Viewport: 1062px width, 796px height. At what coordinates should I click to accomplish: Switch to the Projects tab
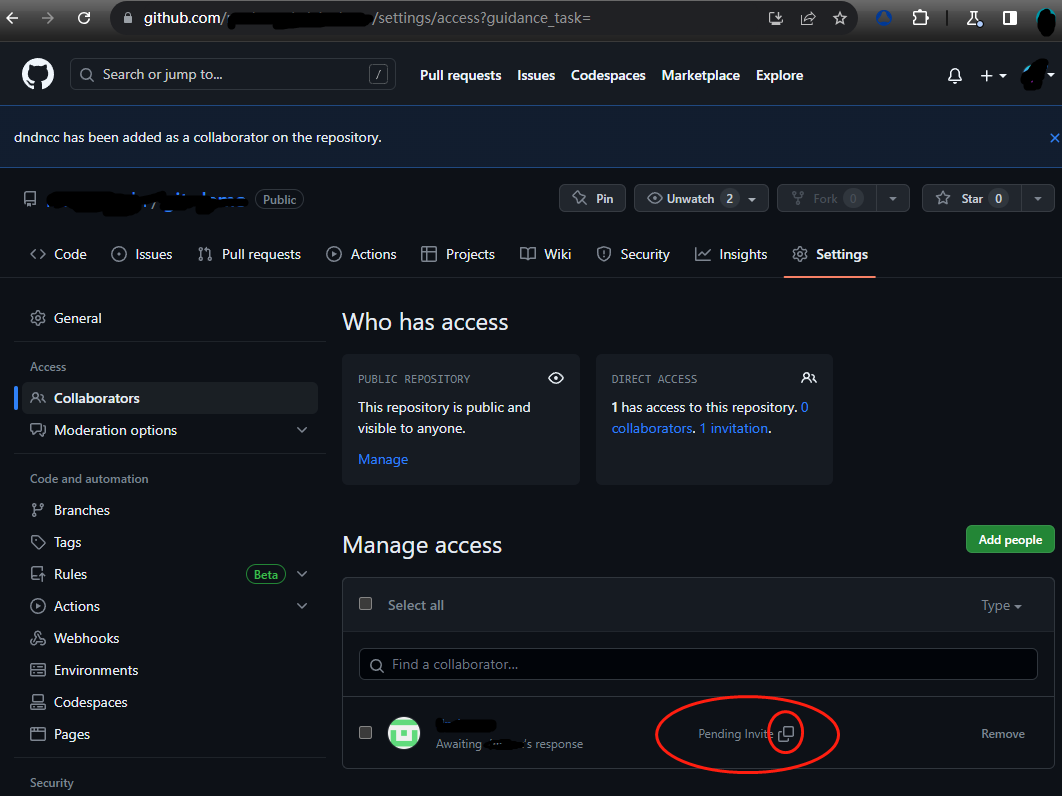pyautogui.click(x=458, y=254)
